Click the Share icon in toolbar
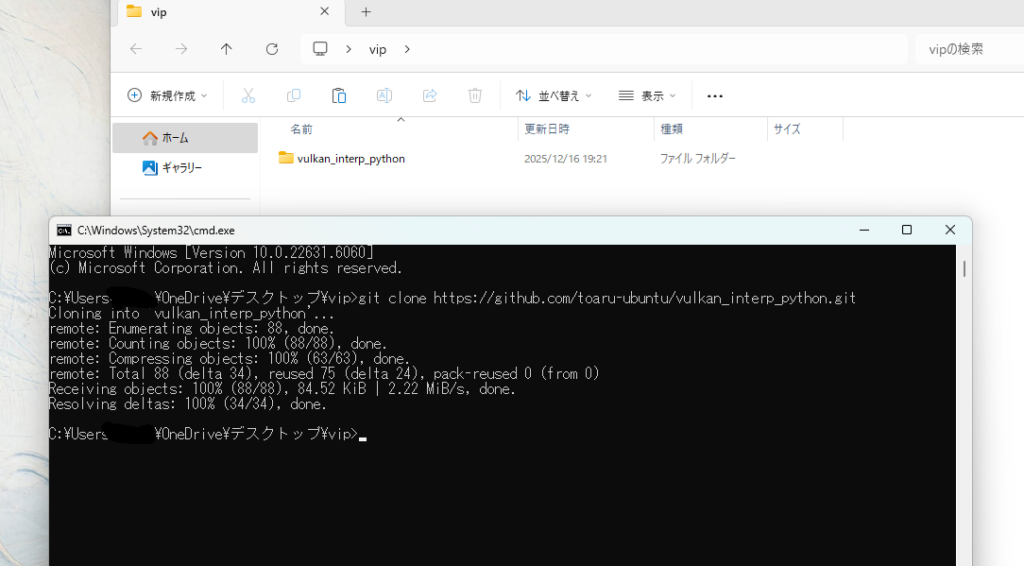Viewport: 1024px width, 566px height. point(430,96)
